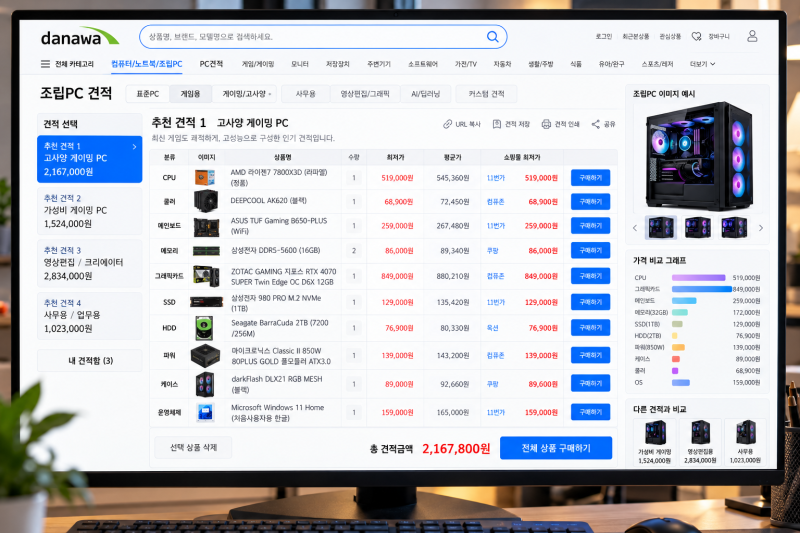Show next PC image with right arrow
Image resolution: width=800 pixels, height=533 pixels.
[x=761, y=228]
